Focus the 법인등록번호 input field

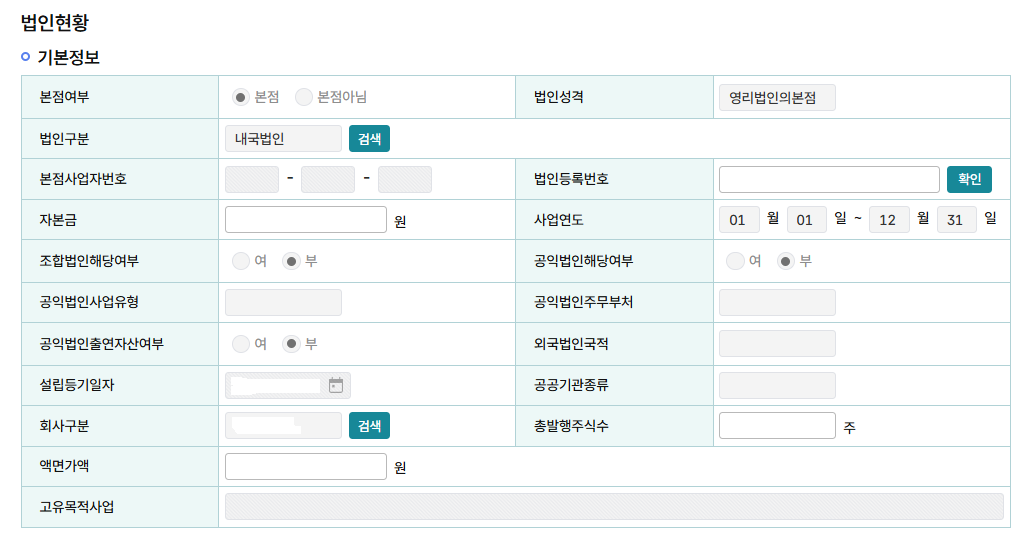pos(829,179)
